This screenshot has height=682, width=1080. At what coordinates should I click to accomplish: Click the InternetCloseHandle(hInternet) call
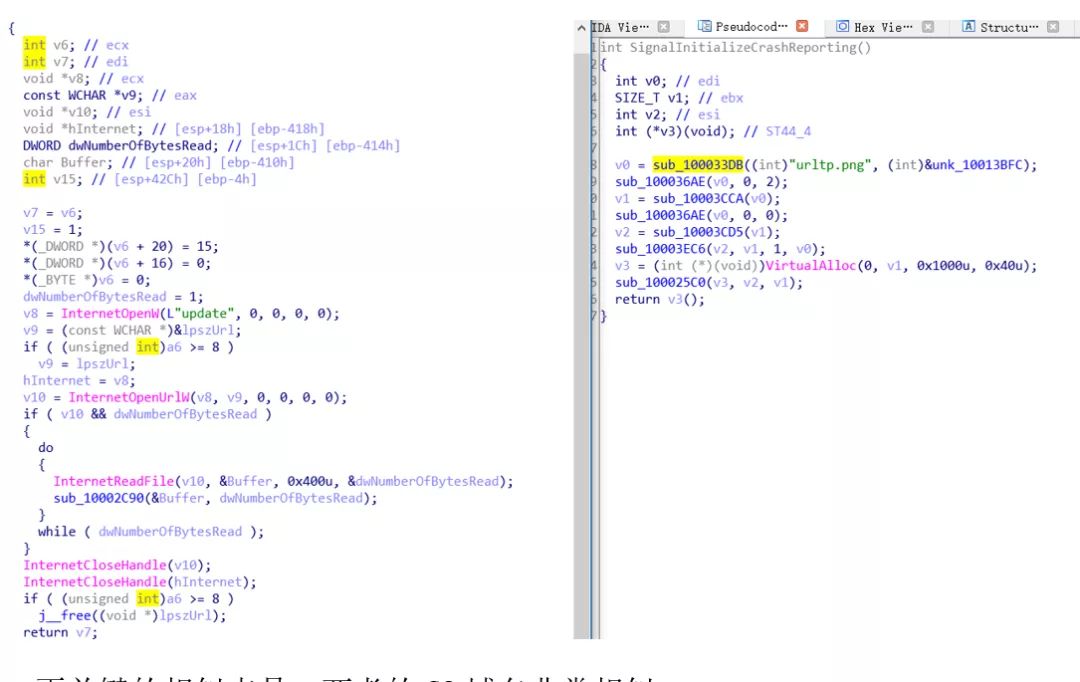click(140, 582)
